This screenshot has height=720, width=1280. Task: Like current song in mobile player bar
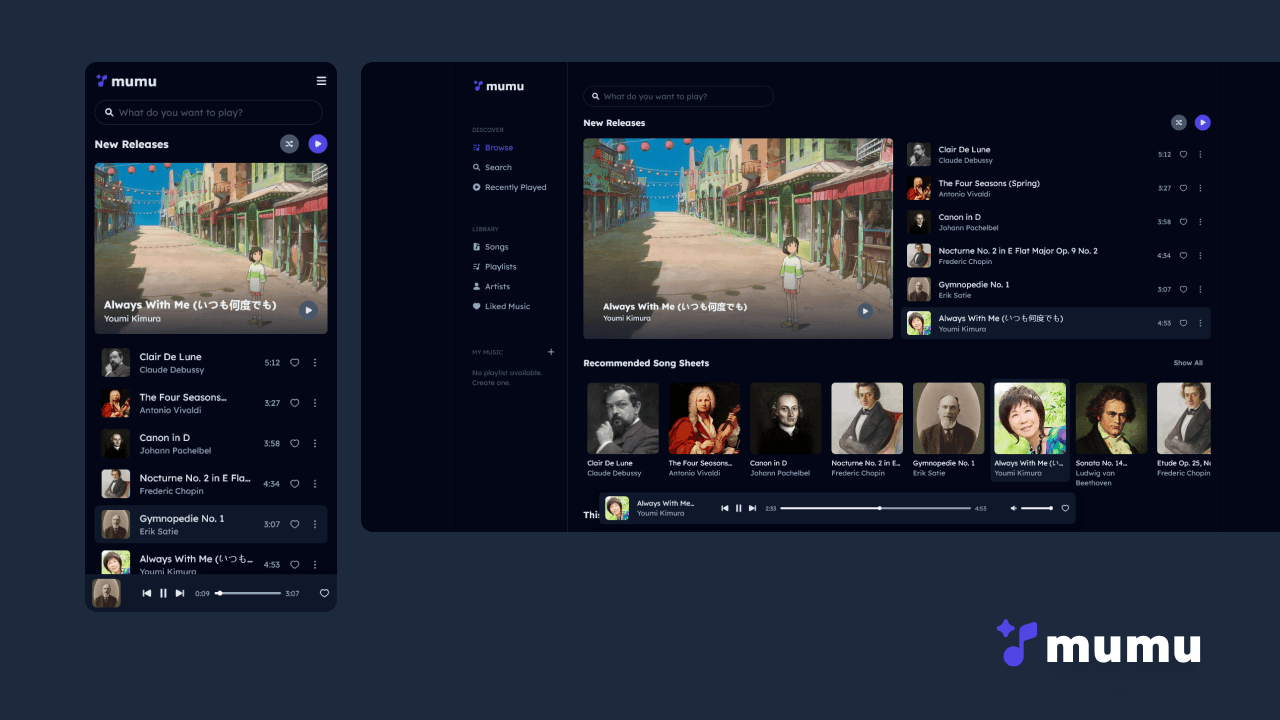[324, 593]
